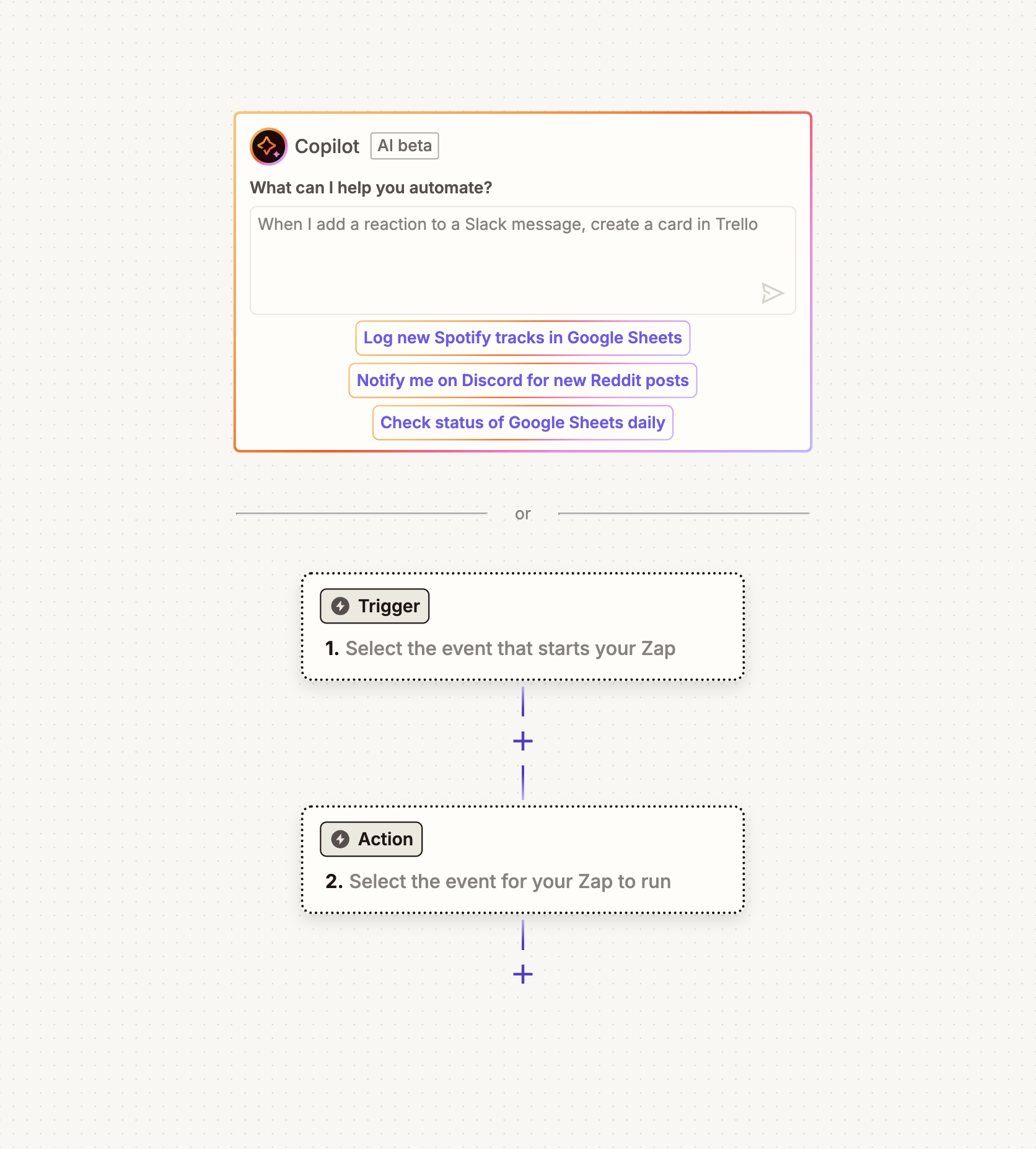Click the send arrow in the prompt box
This screenshot has height=1149, width=1036.
click(x=771, y=293)
